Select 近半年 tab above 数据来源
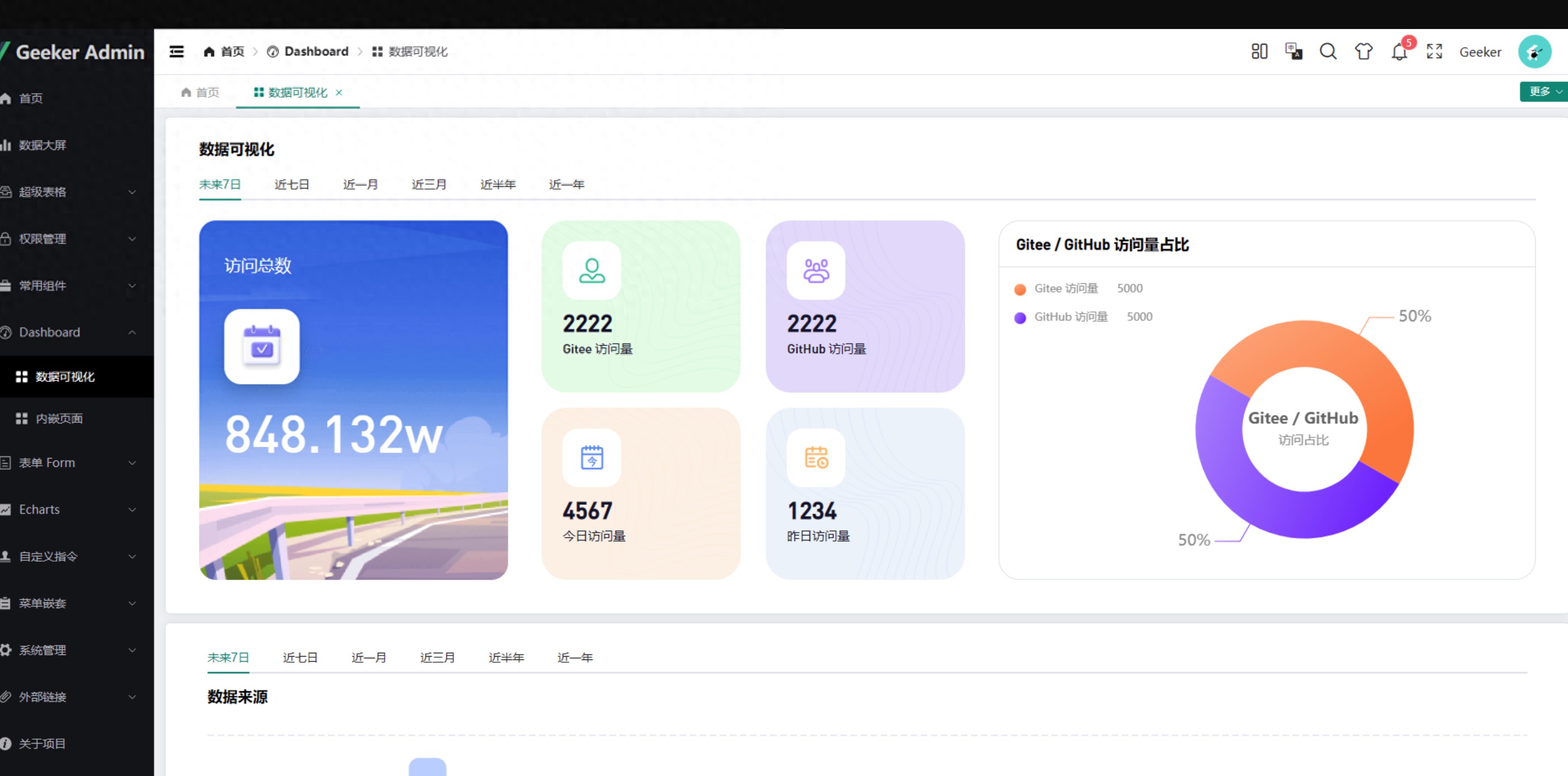1568x776 pixels. [507, 658]
